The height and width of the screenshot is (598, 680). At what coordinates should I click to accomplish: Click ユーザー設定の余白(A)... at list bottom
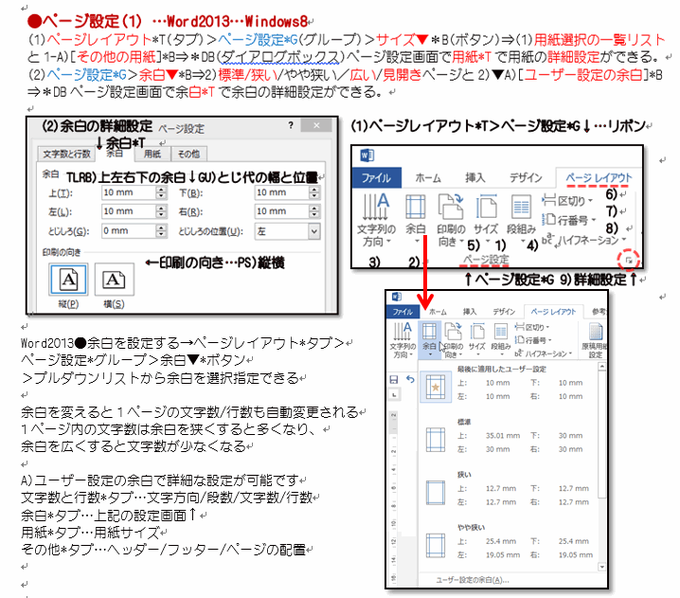pyautogui.click(x=473, y=580)
